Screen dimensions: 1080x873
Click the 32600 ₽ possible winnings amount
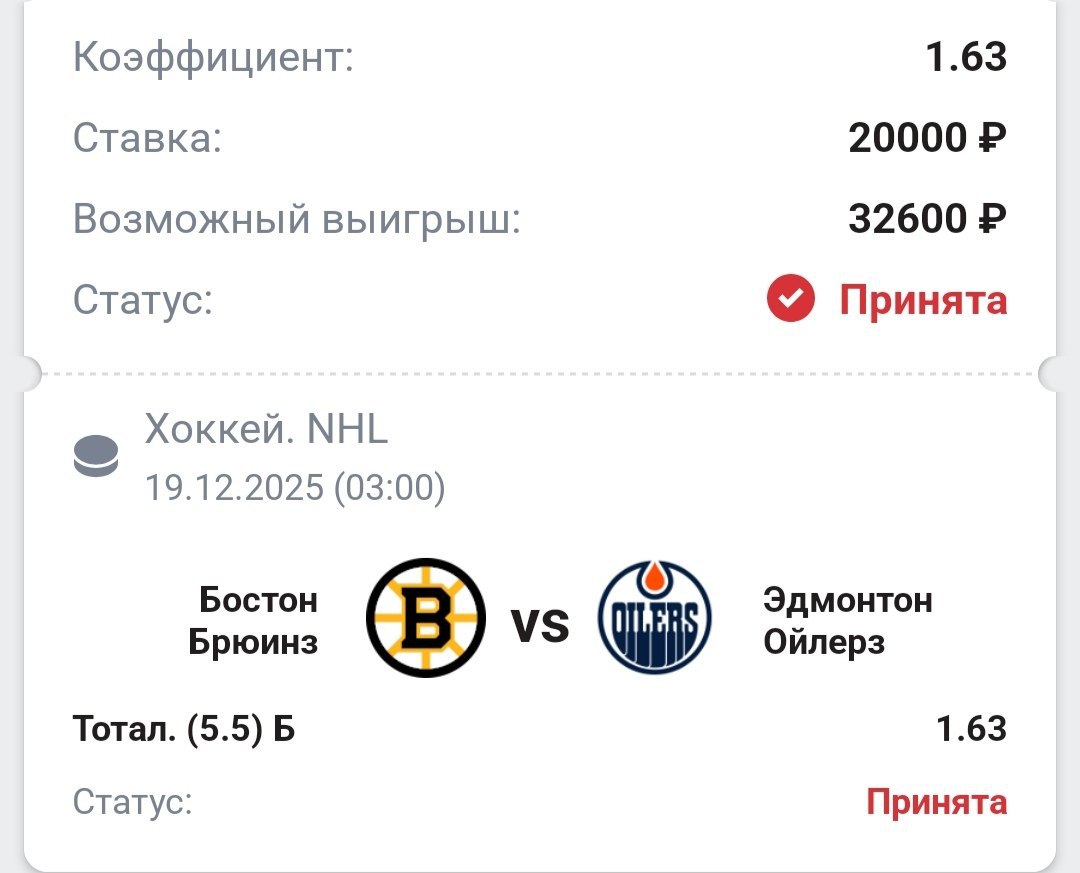click(x=927, y=219)
